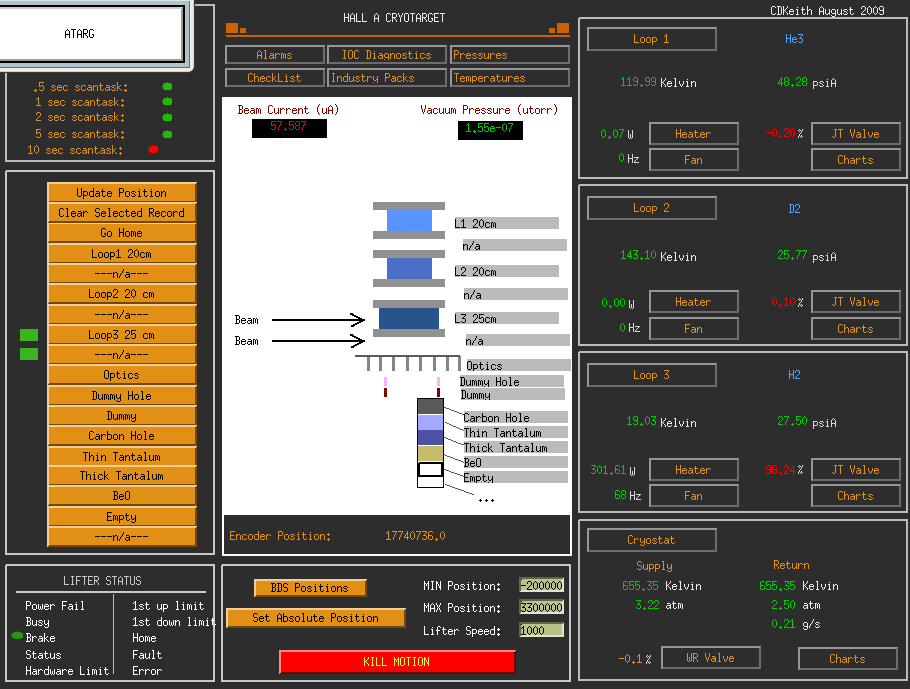The width and height of the screenshot is (910, 689).
Task: Click the Beam Current readout 57.587
Action: 289,128
